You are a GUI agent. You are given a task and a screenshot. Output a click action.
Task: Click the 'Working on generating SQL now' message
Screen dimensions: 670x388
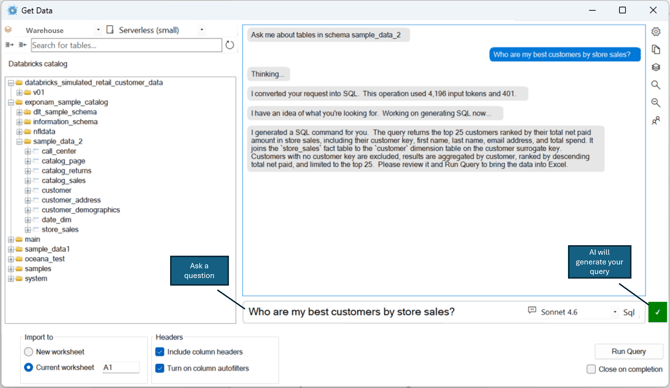coord(375,113)
